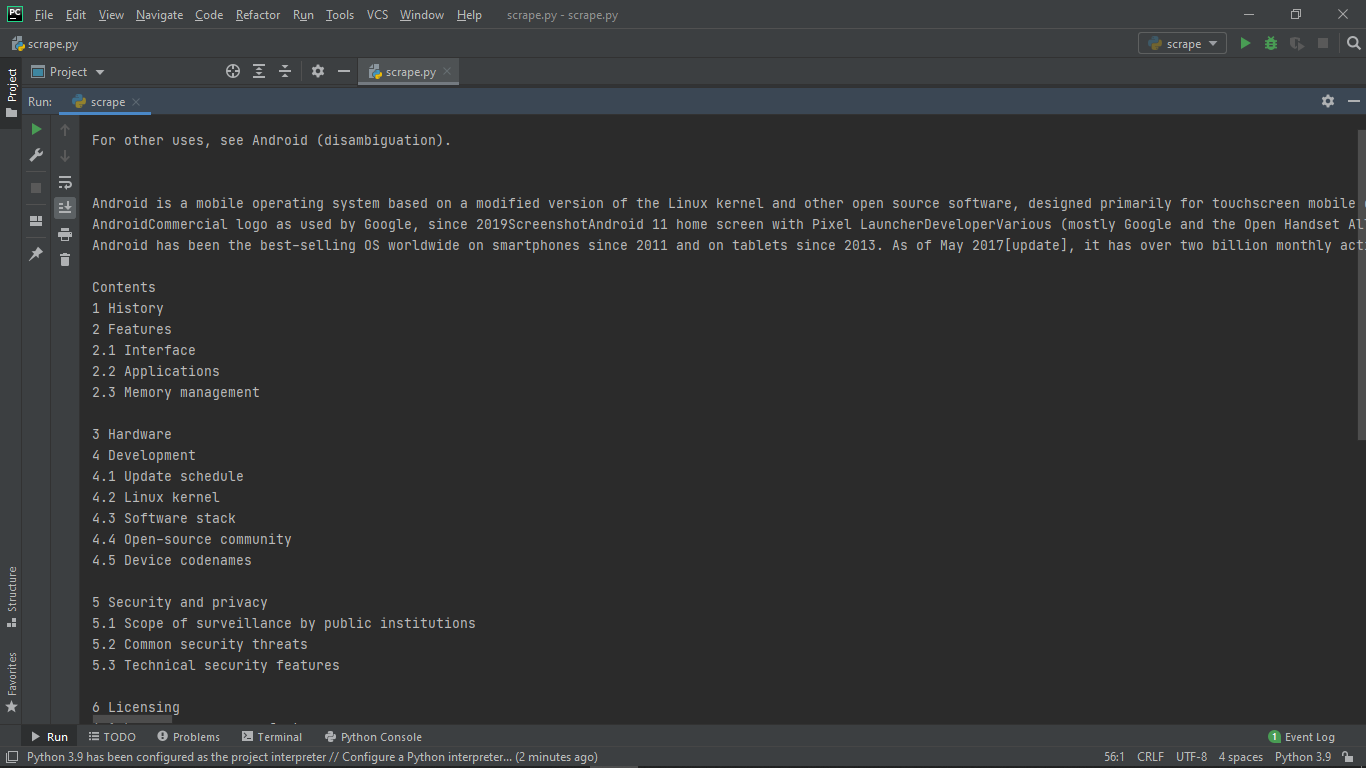This screenshot has width=1366, height=768.
Task: Jump down the stack trace arrow
Action: coord(65,156)
